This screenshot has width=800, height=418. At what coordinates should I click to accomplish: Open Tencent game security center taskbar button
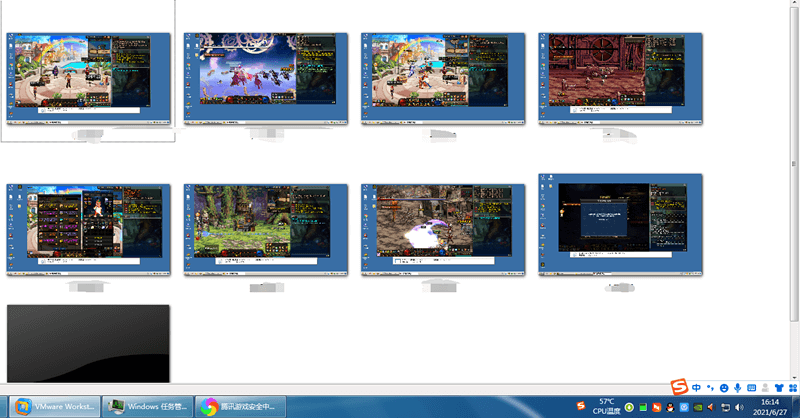(240, 407)
